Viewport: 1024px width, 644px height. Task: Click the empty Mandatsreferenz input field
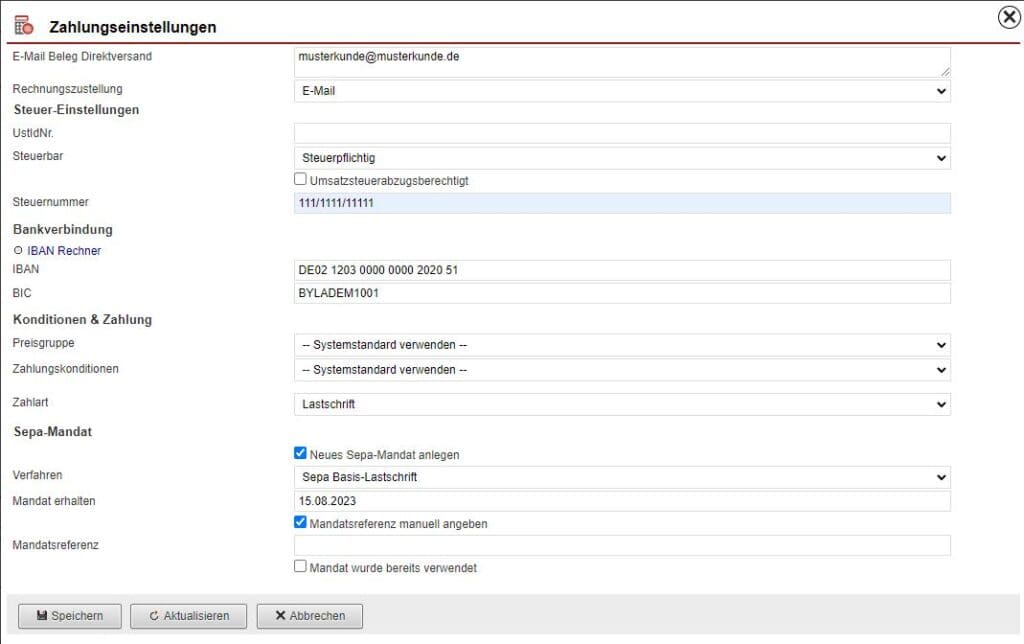click(x=620, y=544)
